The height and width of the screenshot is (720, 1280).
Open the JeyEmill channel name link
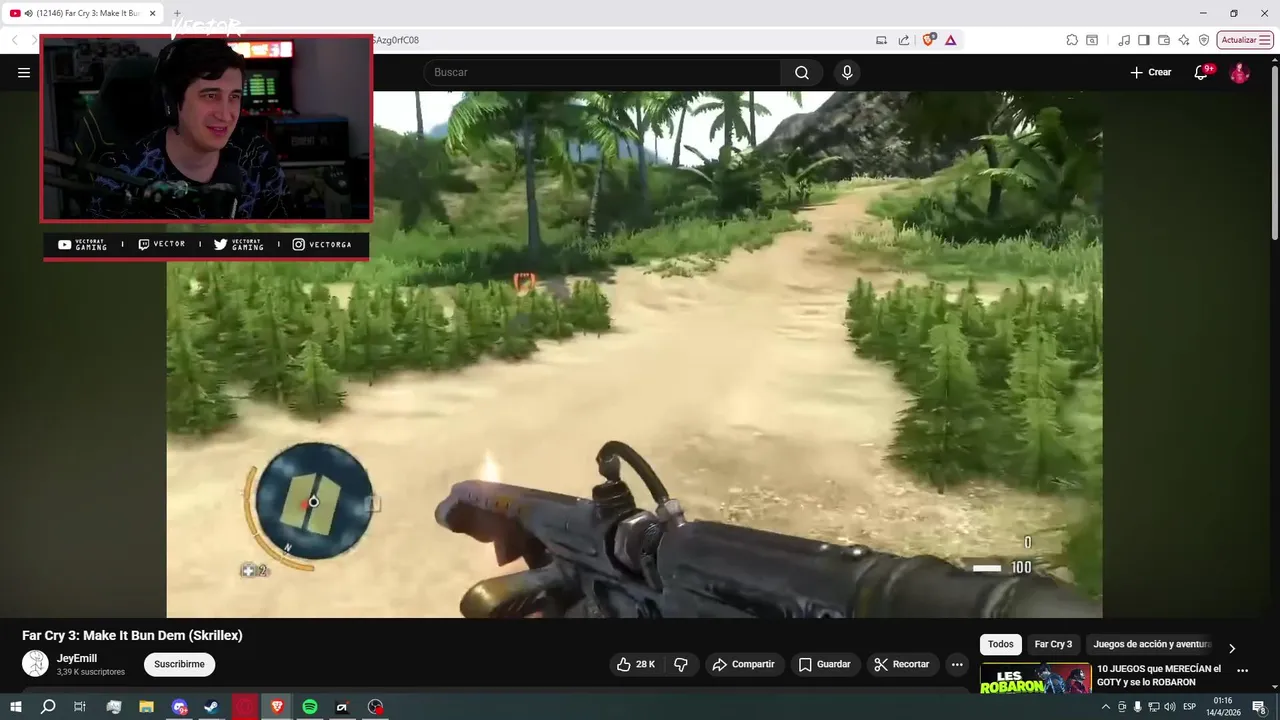click(x=77, y=658)
